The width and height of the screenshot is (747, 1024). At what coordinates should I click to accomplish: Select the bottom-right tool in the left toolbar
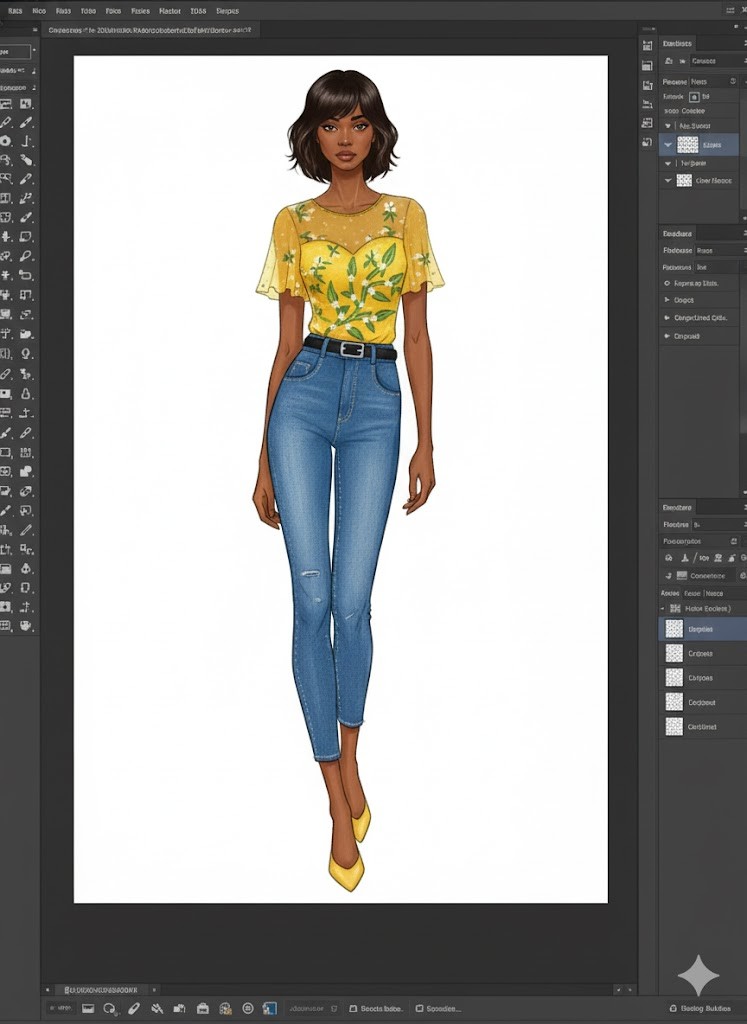(x=27, y=625)
